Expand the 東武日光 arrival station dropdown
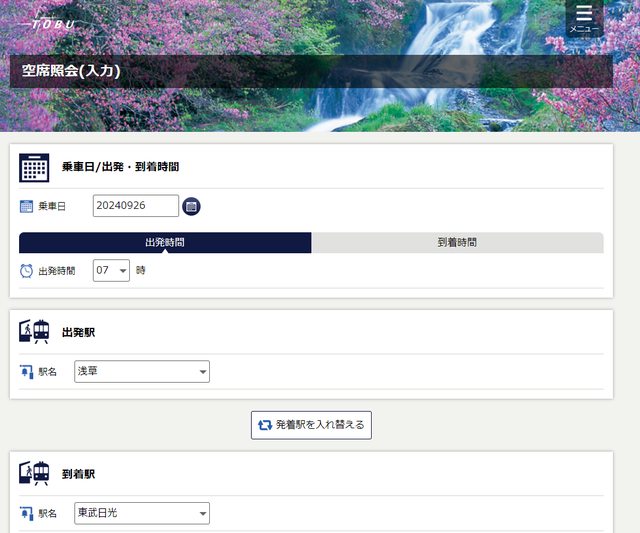 point(142,514)
